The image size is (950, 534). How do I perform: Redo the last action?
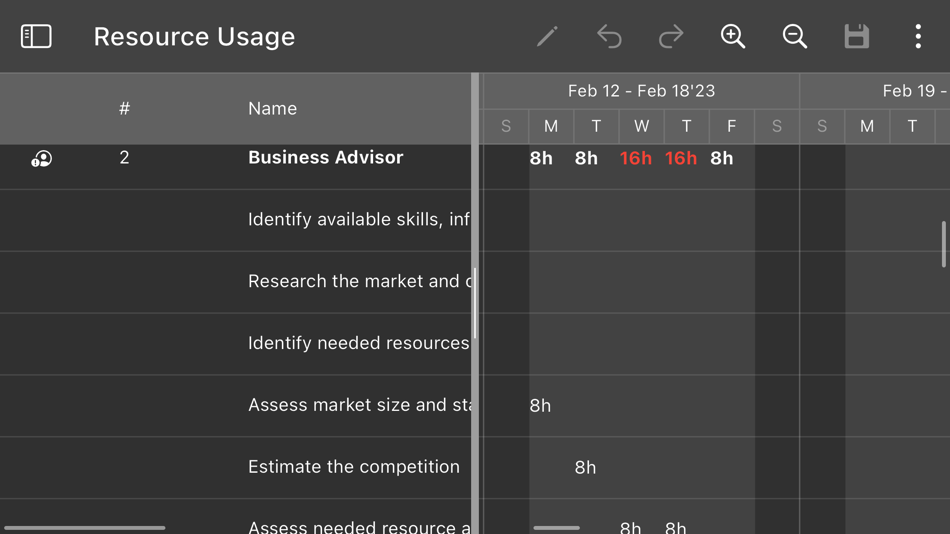671,36
